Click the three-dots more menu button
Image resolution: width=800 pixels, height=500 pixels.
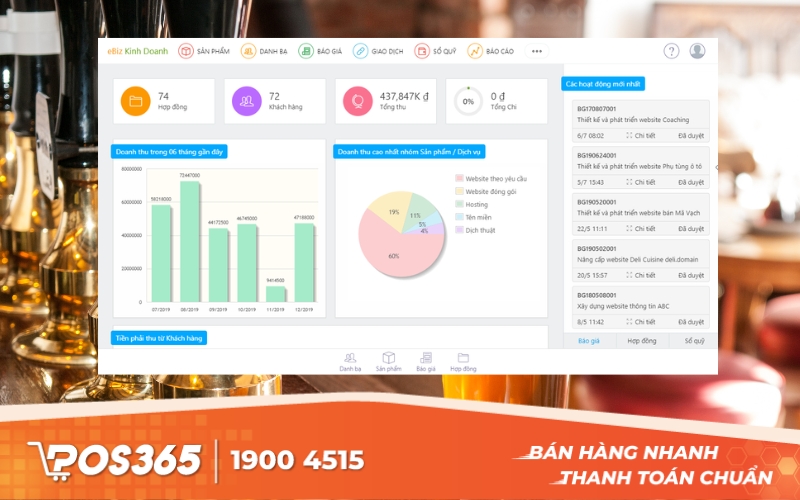pyautogui.click(x=537, y=51)
